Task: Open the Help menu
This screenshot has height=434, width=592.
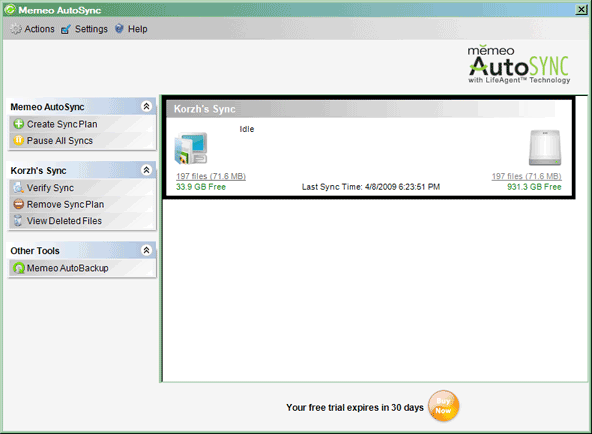Action: [137, 29]
